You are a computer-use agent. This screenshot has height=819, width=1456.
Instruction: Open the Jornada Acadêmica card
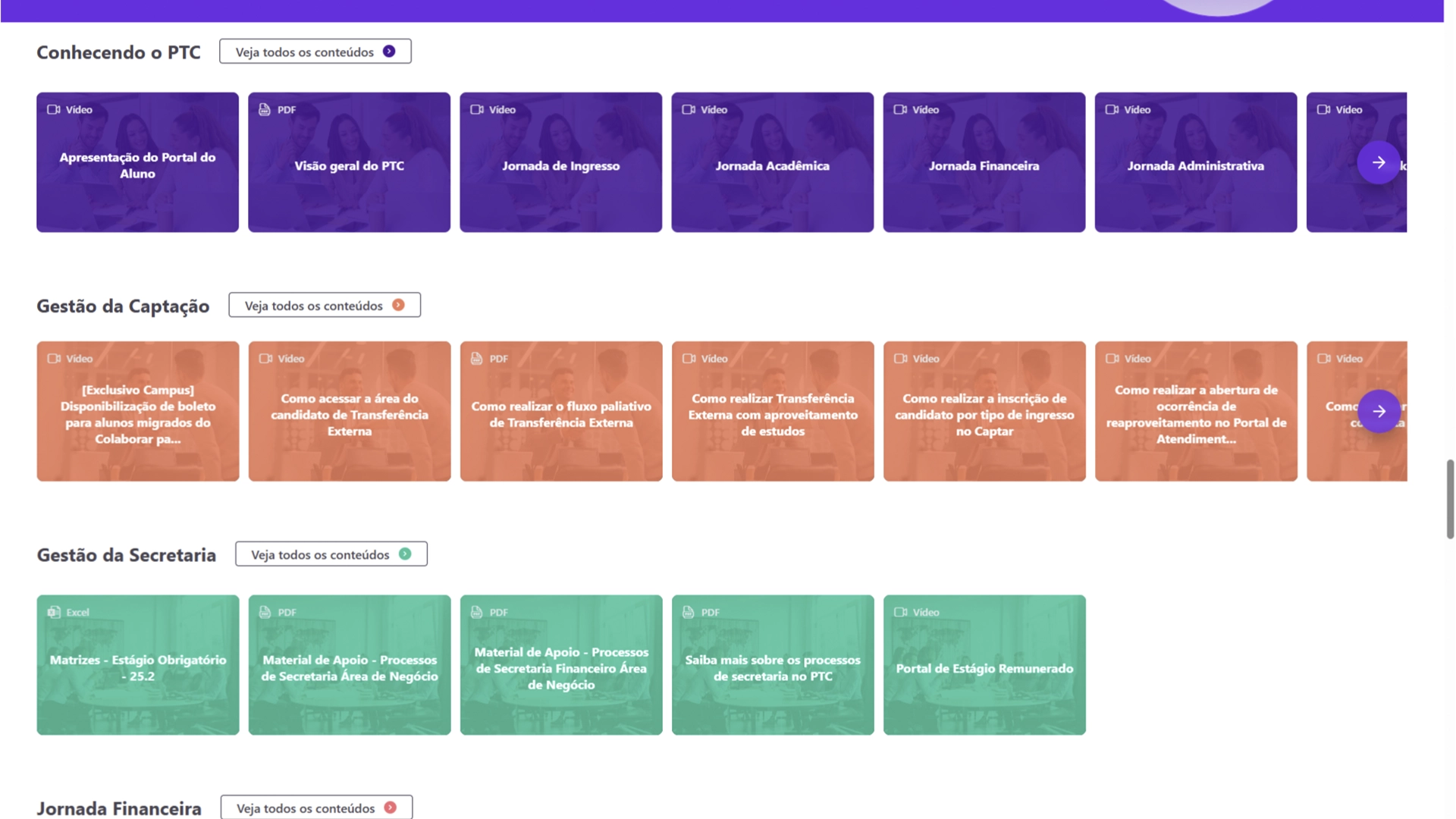tap(772, 162)
